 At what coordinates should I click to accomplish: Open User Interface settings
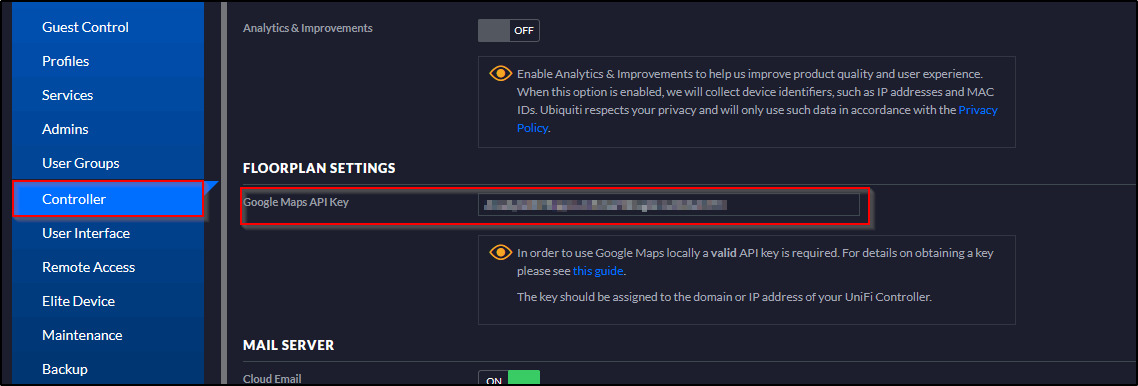point(86,233)
